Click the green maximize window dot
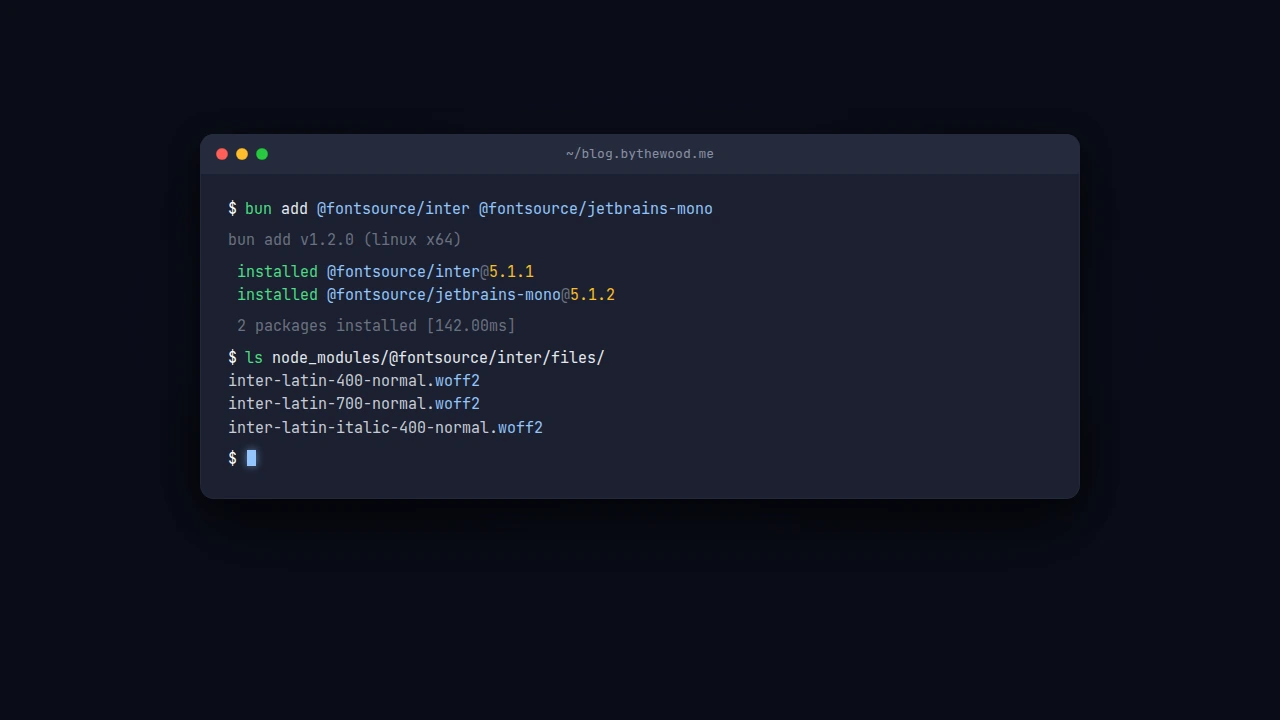 [262, 154]
